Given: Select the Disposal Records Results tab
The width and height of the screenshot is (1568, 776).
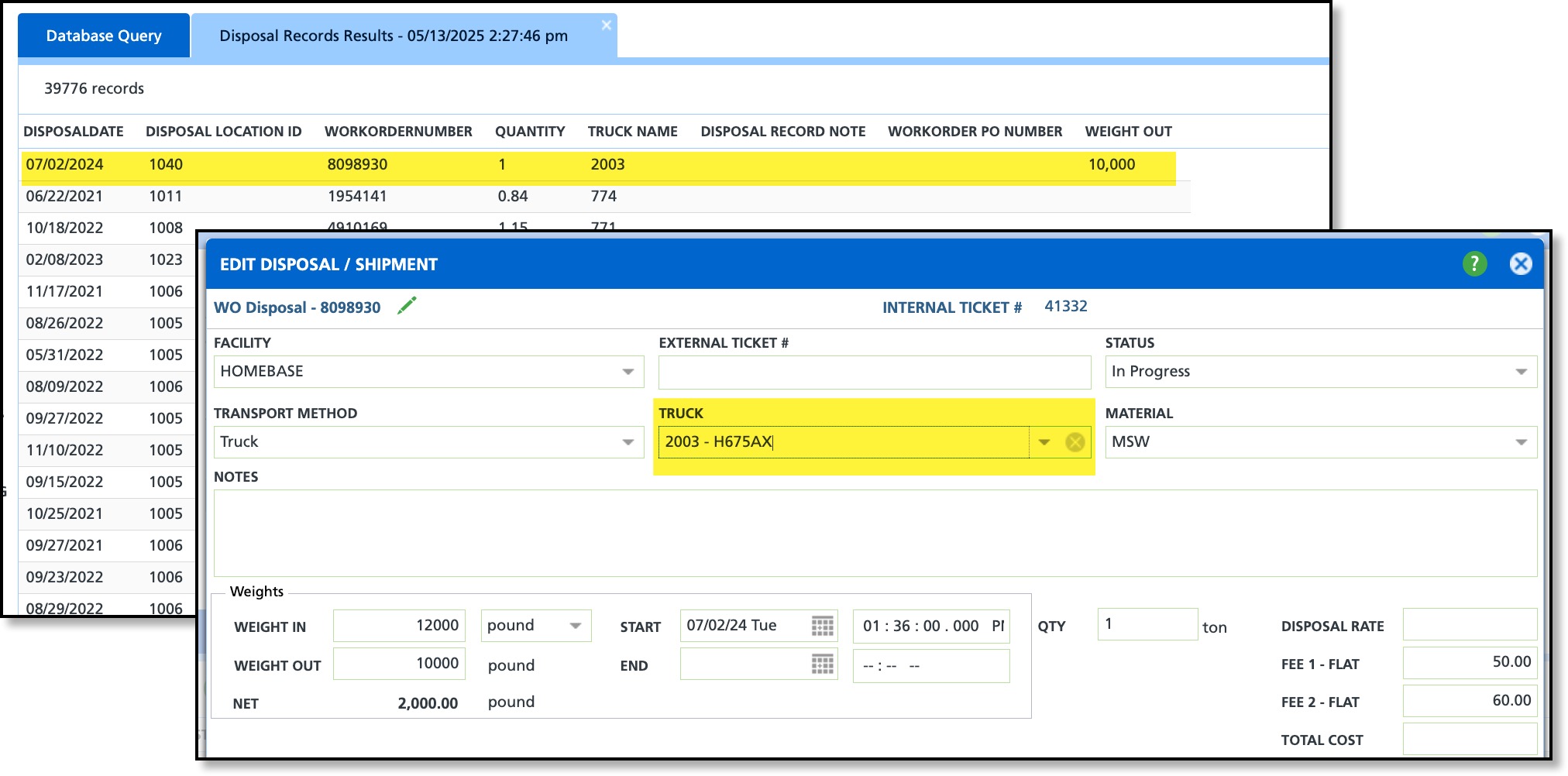Looking at the screenshot, I should (394, 36).
